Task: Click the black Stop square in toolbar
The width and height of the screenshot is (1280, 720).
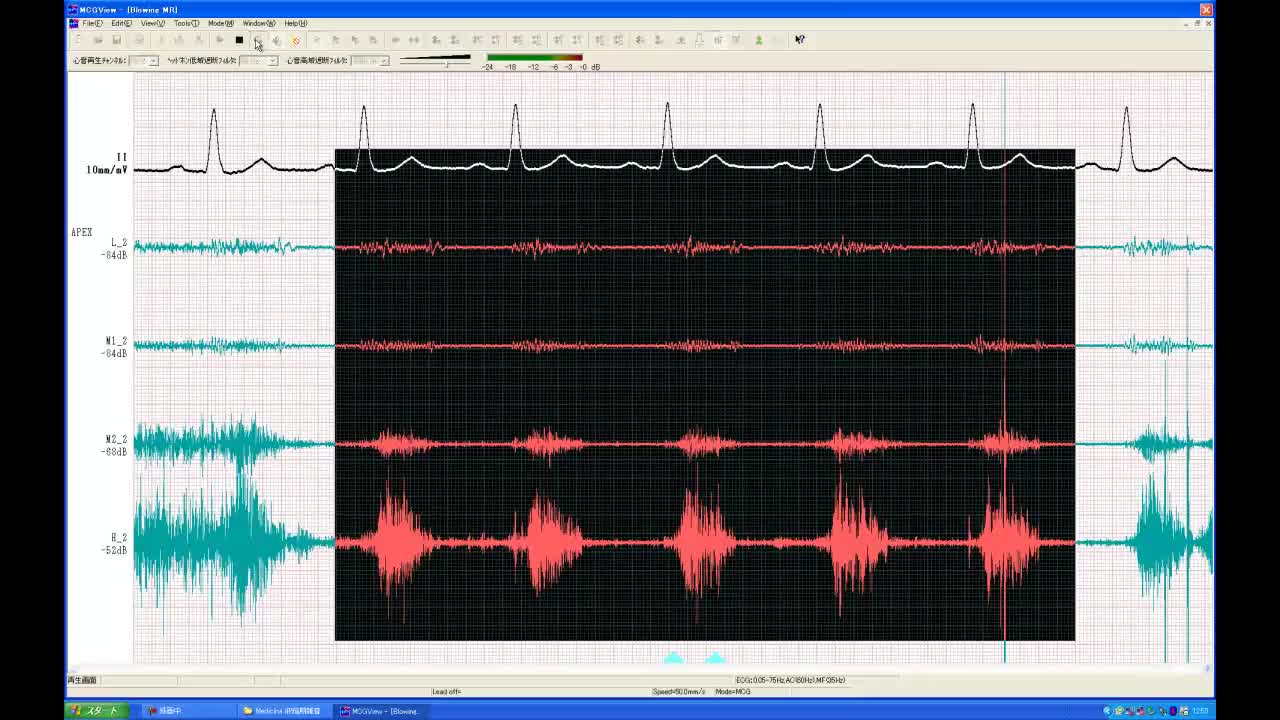Action: click(239, 40)
